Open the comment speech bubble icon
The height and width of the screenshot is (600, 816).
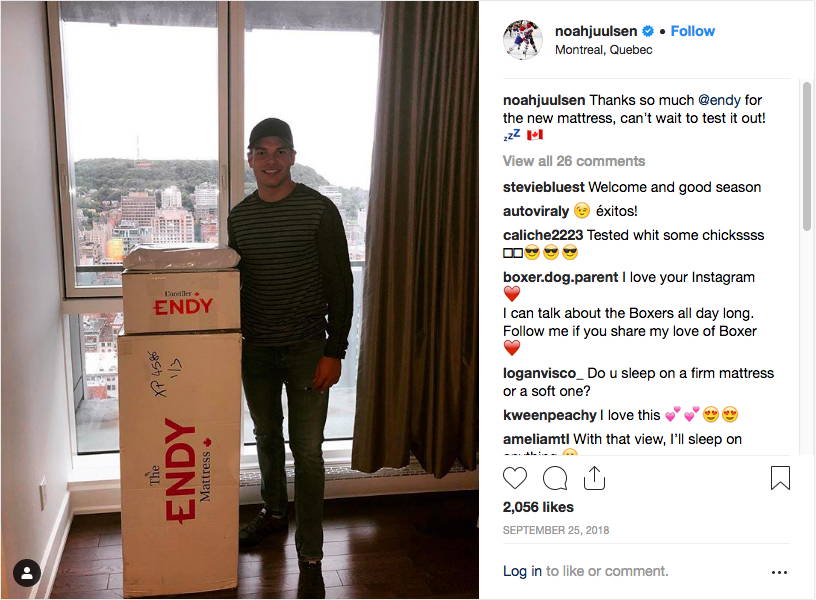(555, 478)
